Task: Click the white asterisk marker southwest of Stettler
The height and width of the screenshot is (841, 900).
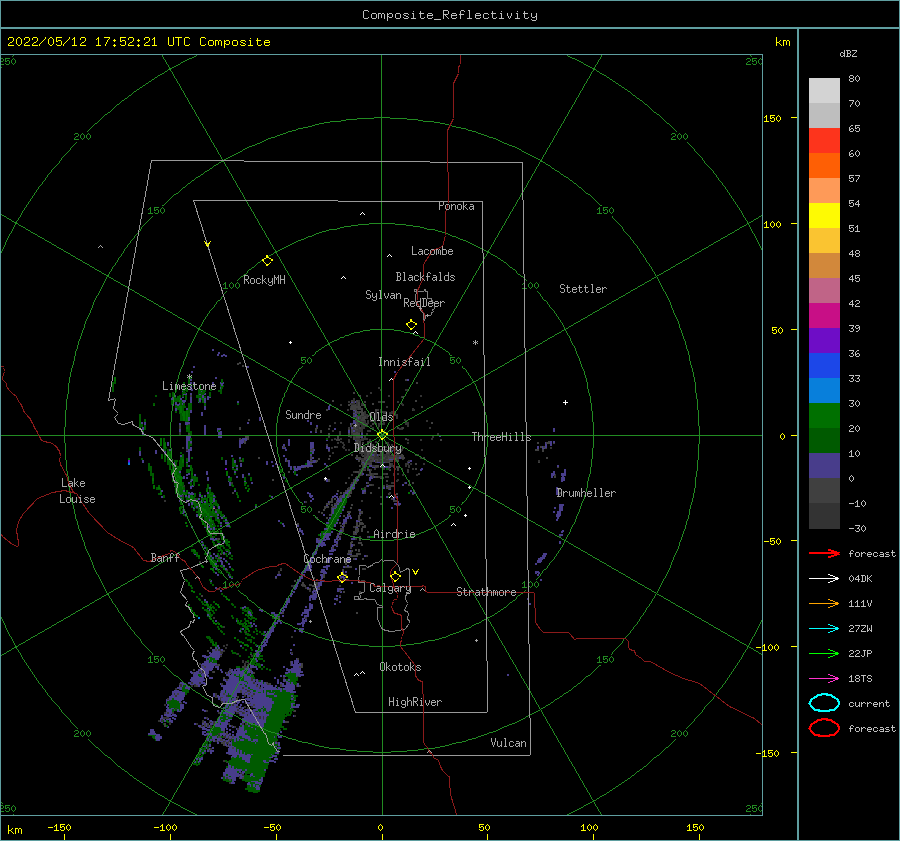Action: [x=475, y=343]
